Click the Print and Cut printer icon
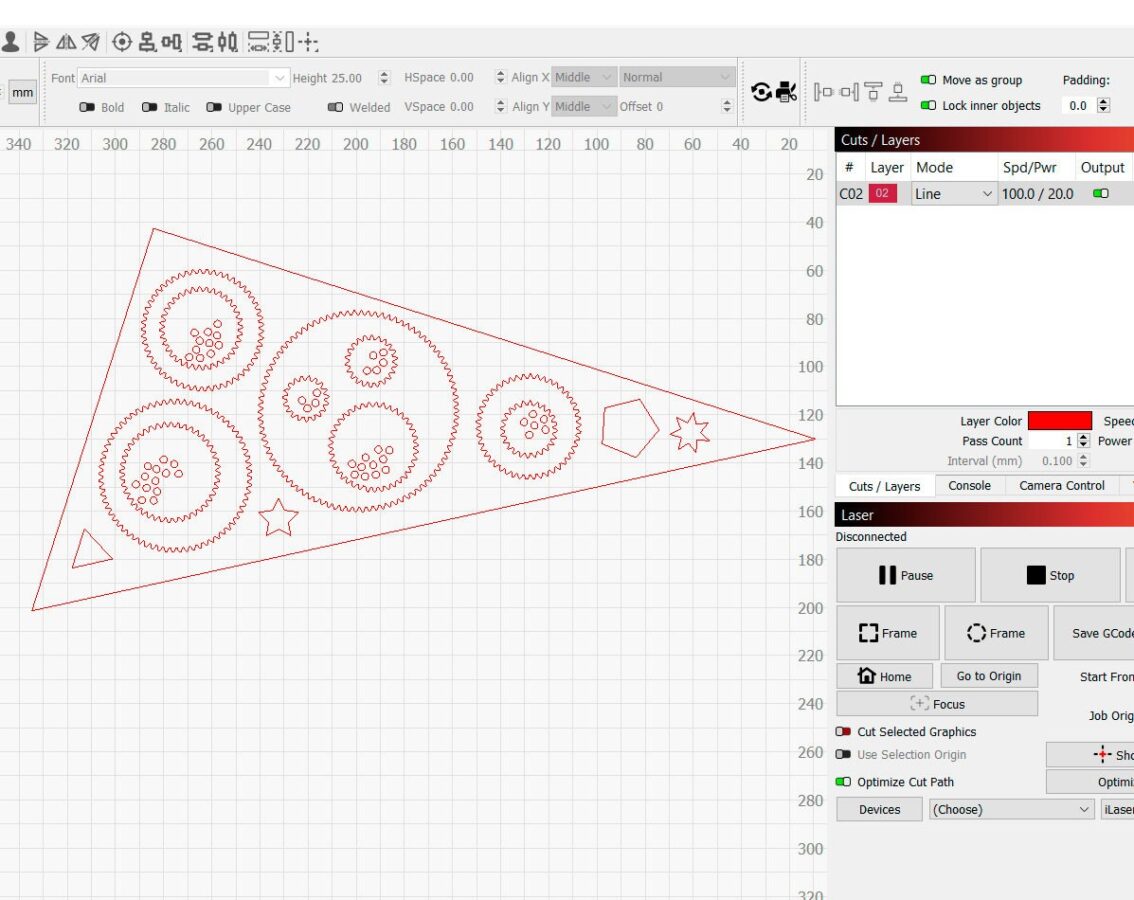The height and width of the screenshot is (900, 1134). pos(787,92)
